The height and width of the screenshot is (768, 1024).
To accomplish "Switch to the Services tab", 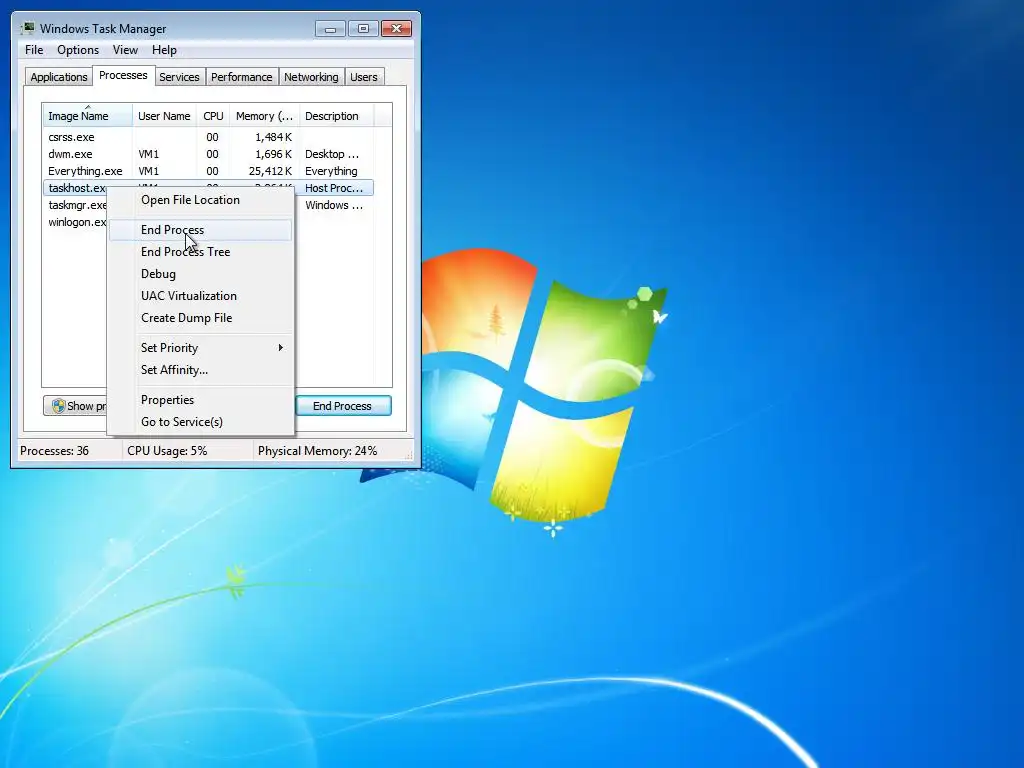I will [179, 77].
